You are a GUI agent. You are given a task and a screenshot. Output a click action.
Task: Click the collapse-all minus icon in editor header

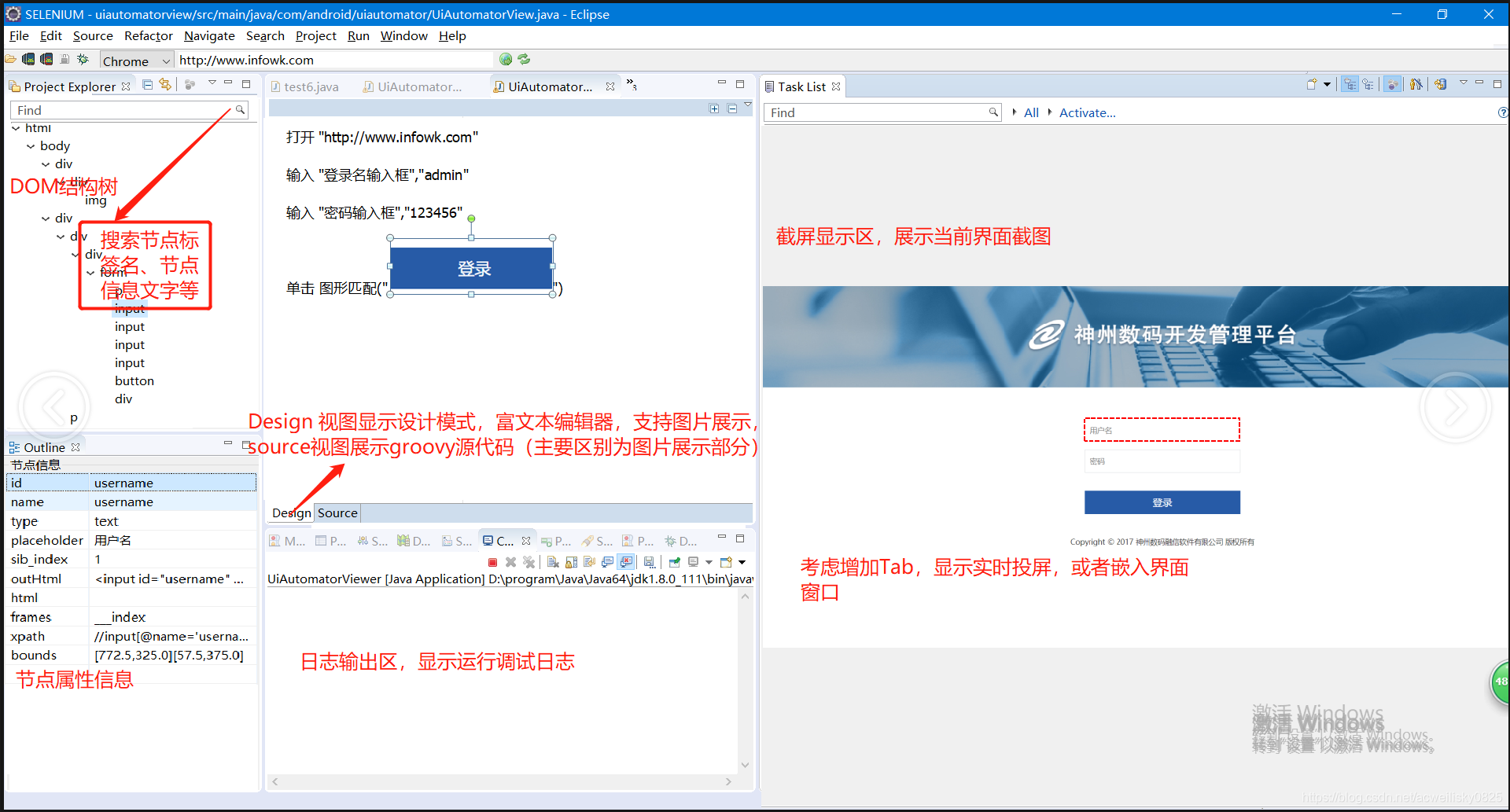[732, 108]
